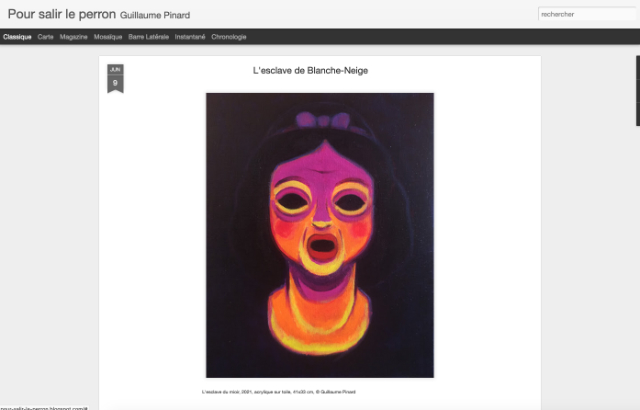This screenshot has width=640, height=410.
Task: Open the Chronologie view
Action: 229,37
